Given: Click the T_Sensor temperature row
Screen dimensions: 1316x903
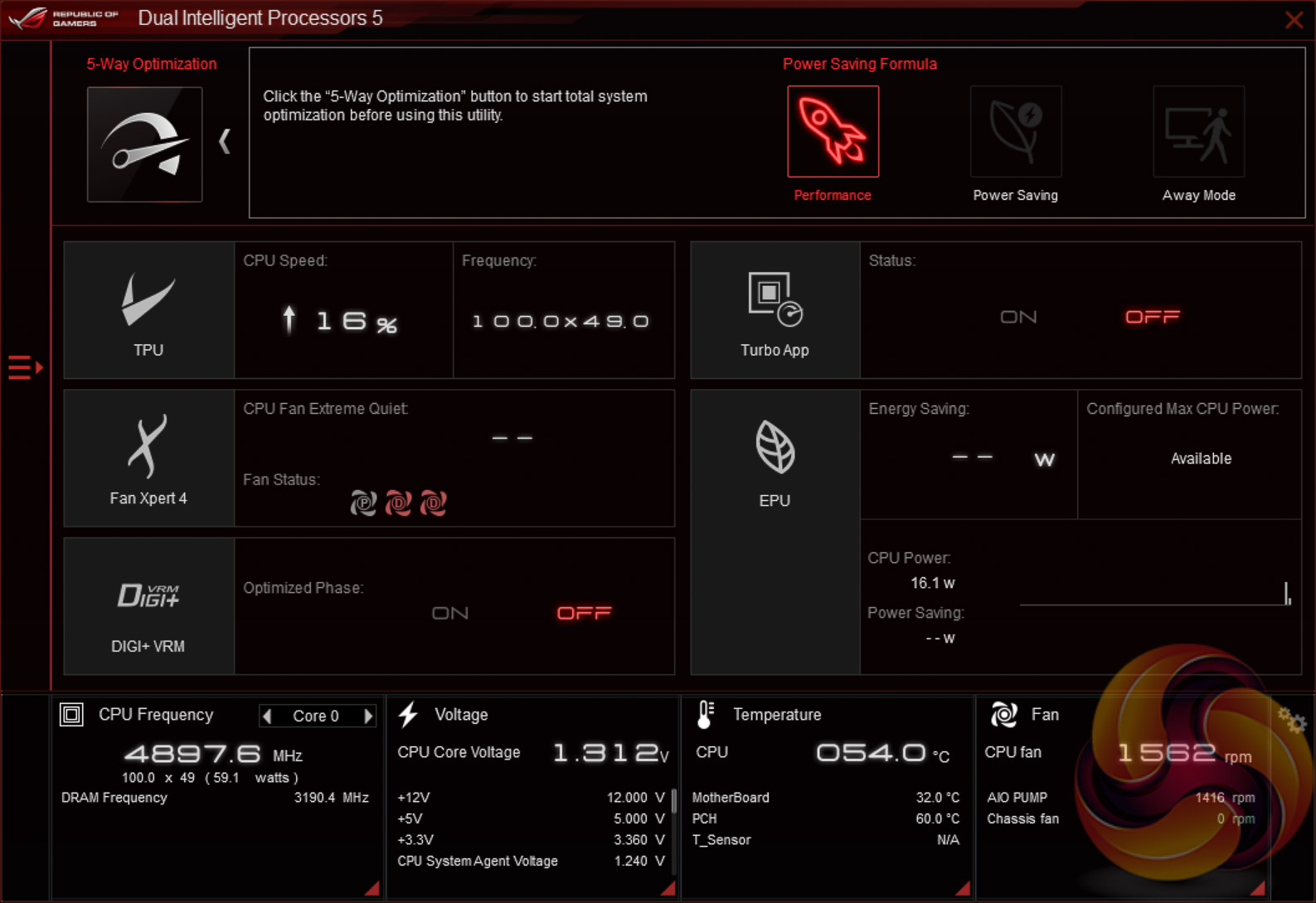Looking at the screenshot, I should click(x=826, y=840).
